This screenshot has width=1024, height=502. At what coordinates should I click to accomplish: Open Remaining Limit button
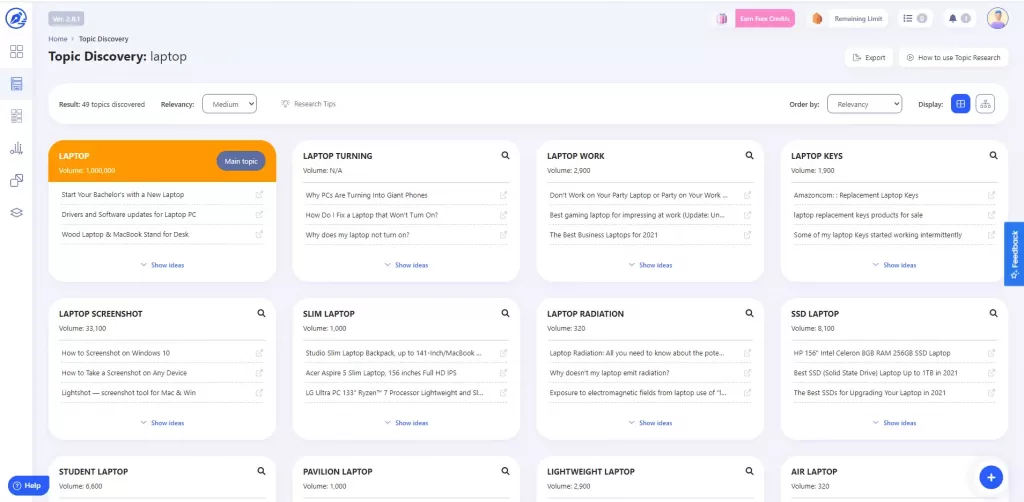[859, 19]
